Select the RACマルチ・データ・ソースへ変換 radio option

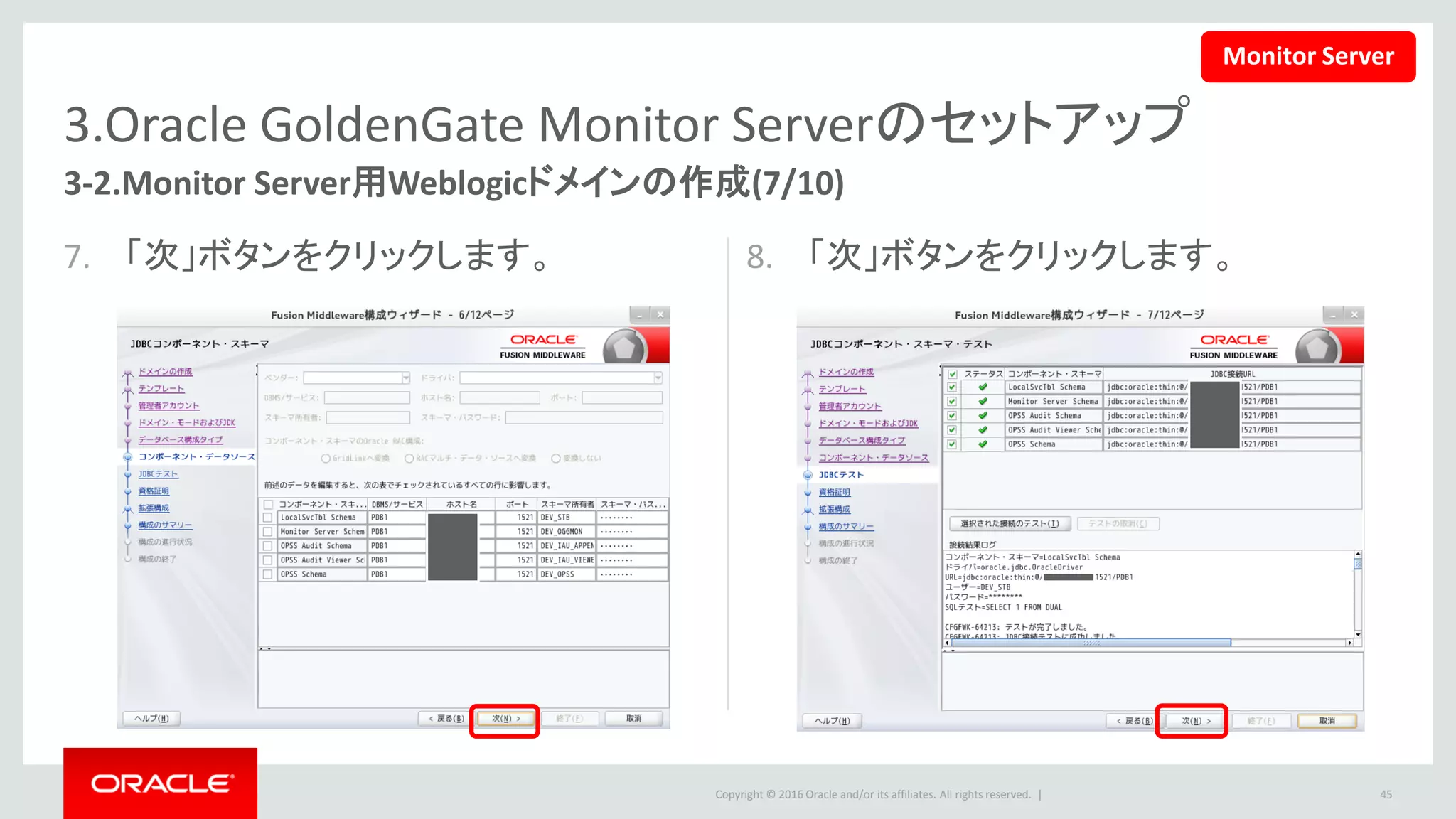point(409,459)
